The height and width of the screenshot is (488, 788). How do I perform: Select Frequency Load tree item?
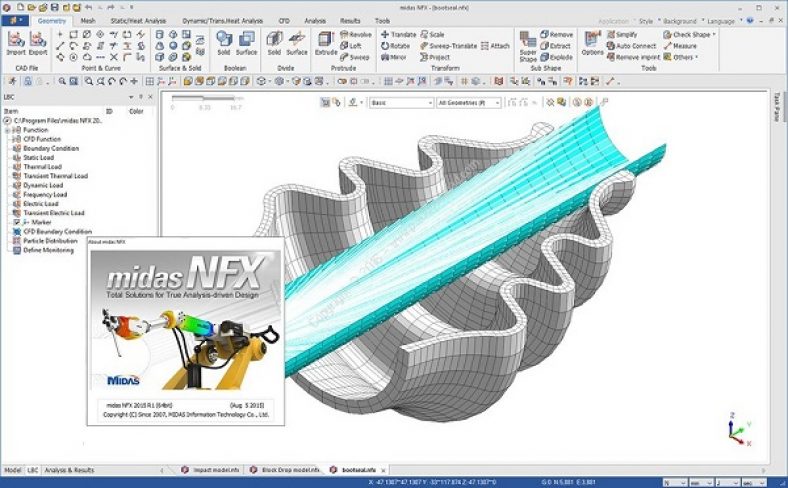(x=45, y=194)
